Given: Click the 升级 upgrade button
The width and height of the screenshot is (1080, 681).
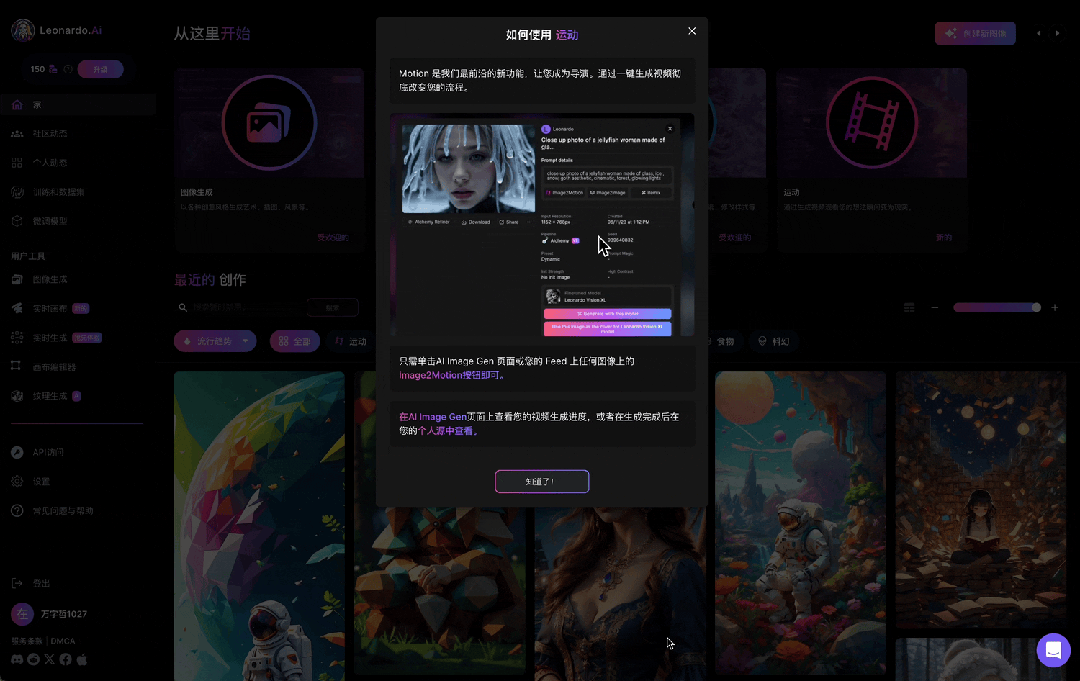Looking at the screenshot, I should point(101,70).
